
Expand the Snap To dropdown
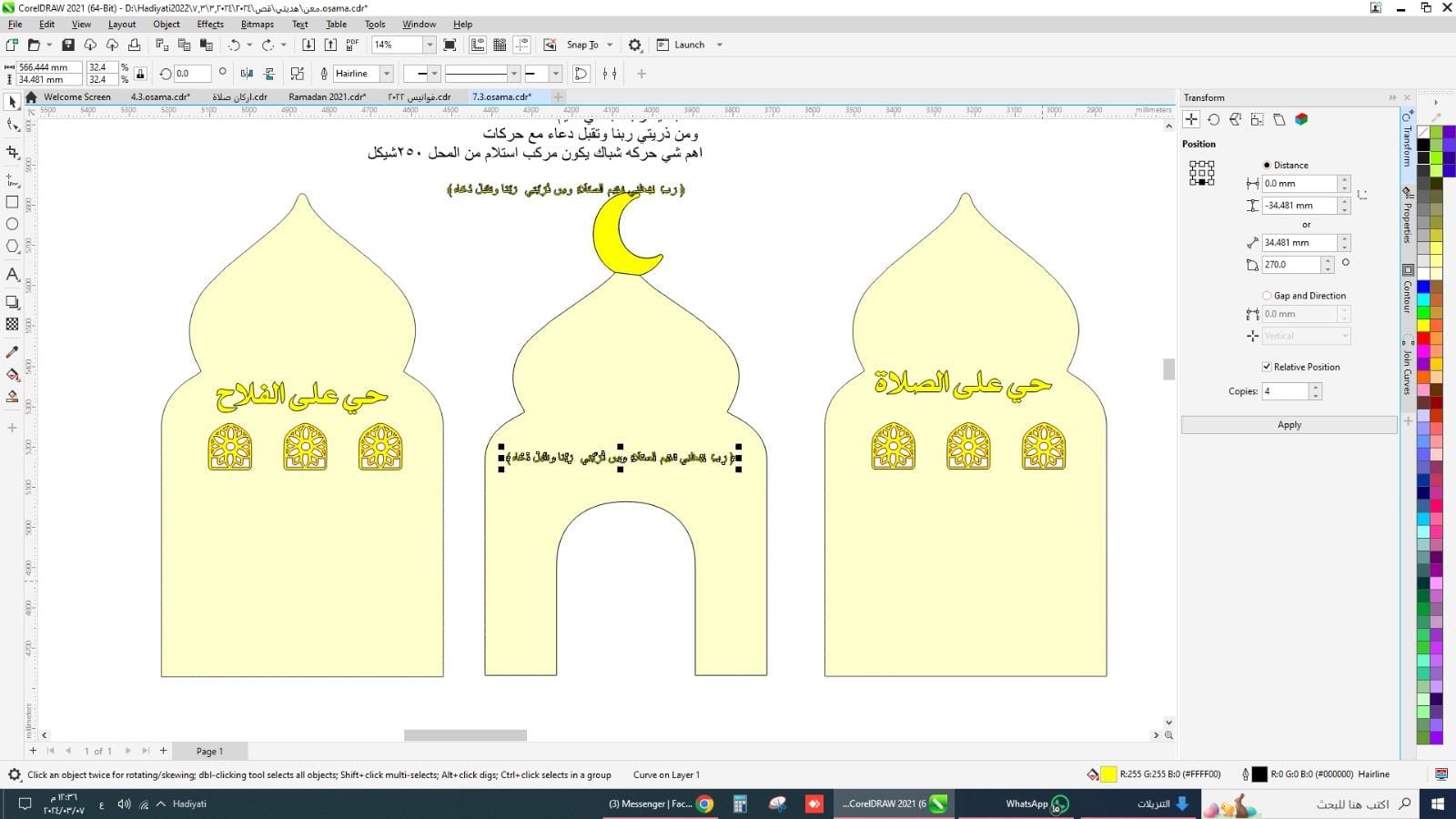tap(610, 45)
